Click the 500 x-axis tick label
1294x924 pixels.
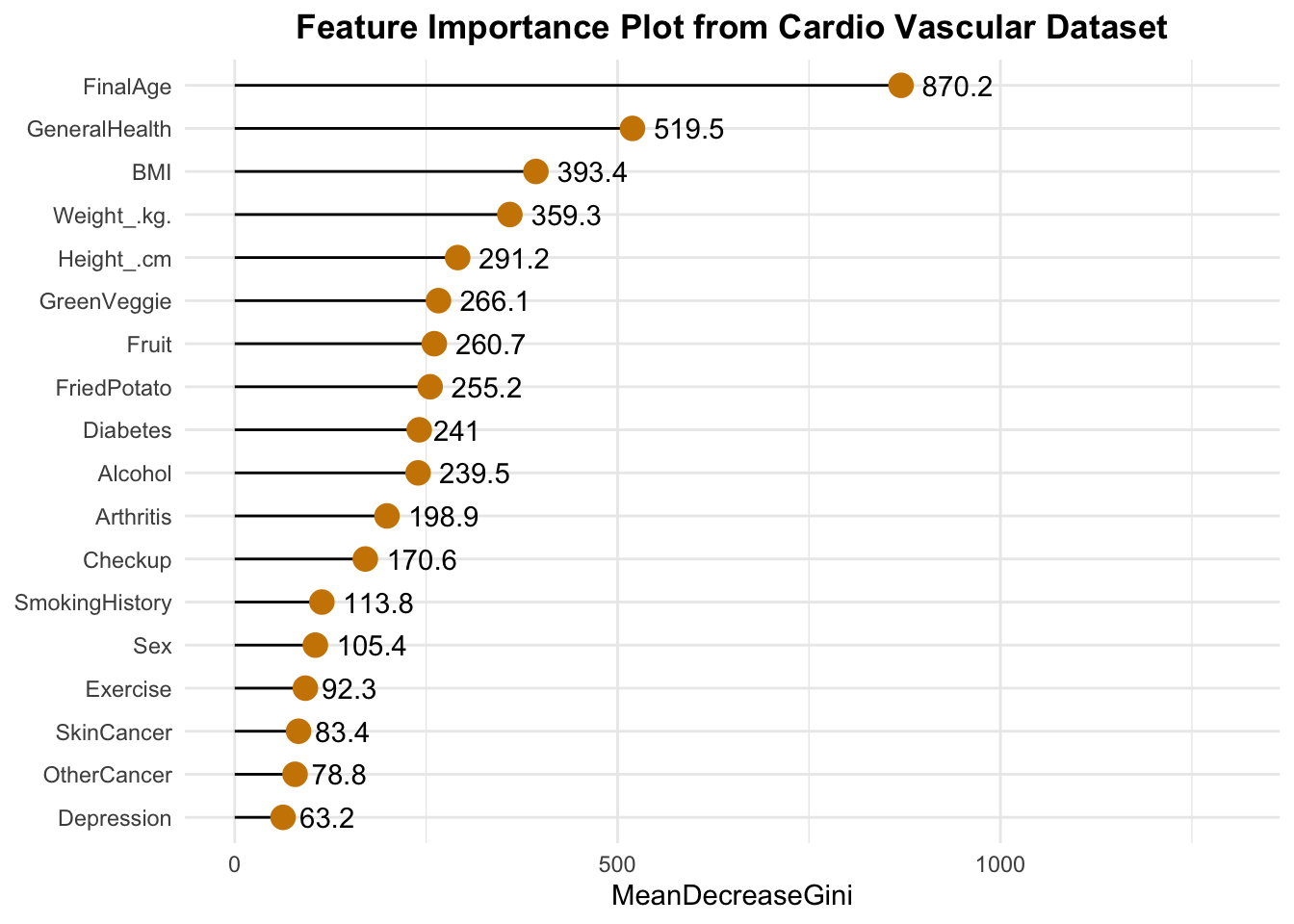pyautogui.click(x=617, y=864)
